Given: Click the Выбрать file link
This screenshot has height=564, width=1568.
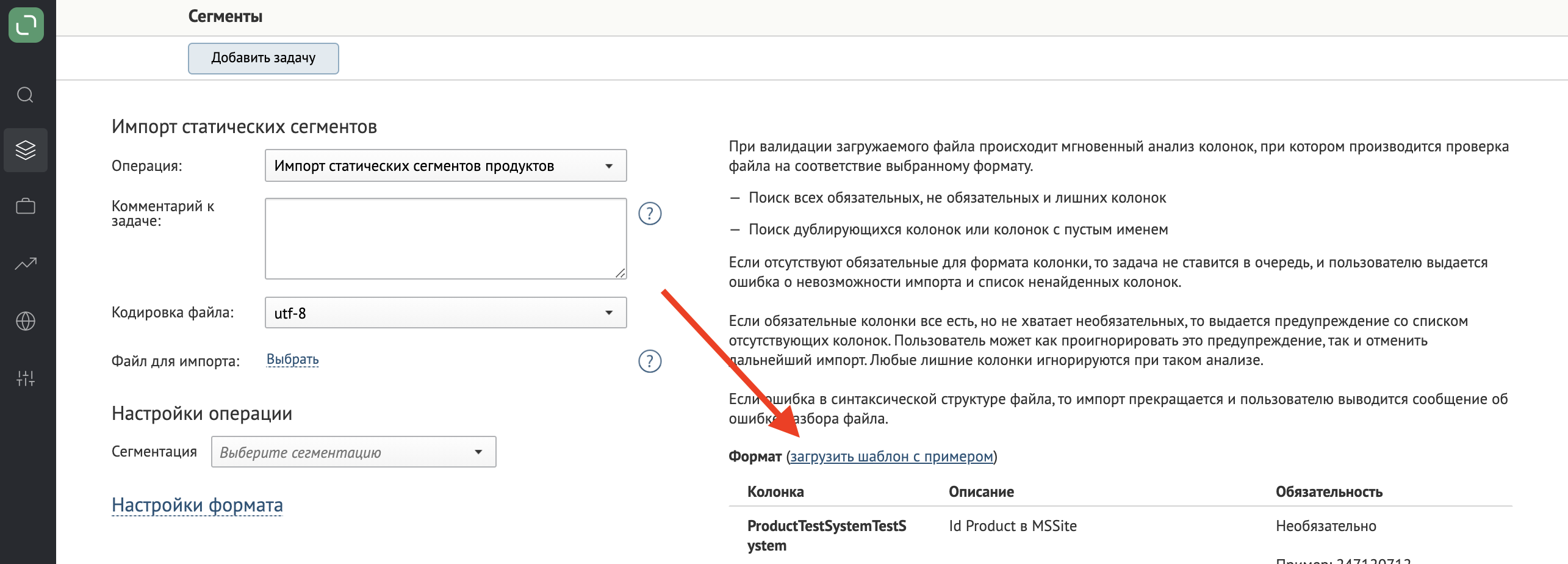Looking at the screenshot, I should pos(293,360).
